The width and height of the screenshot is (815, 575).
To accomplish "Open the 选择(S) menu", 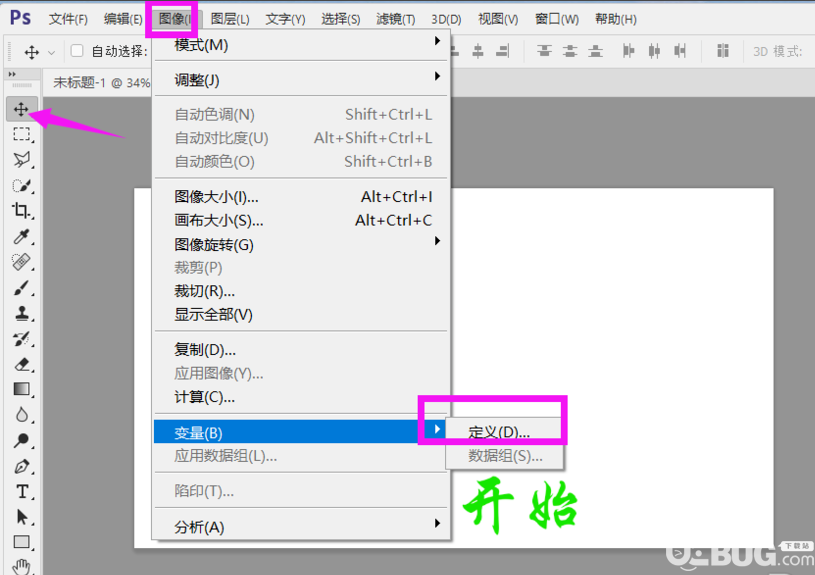I will coord(340,19).
